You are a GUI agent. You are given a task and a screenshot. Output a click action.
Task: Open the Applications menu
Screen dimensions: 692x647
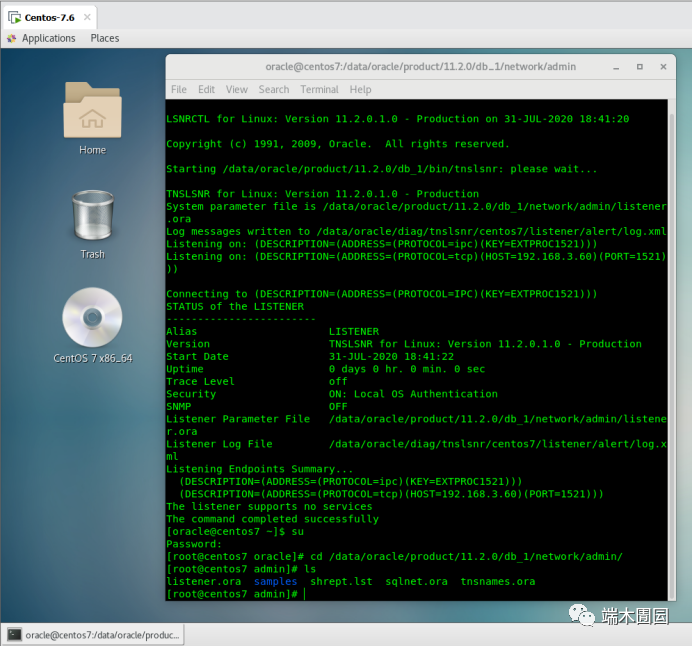[49, 38]
